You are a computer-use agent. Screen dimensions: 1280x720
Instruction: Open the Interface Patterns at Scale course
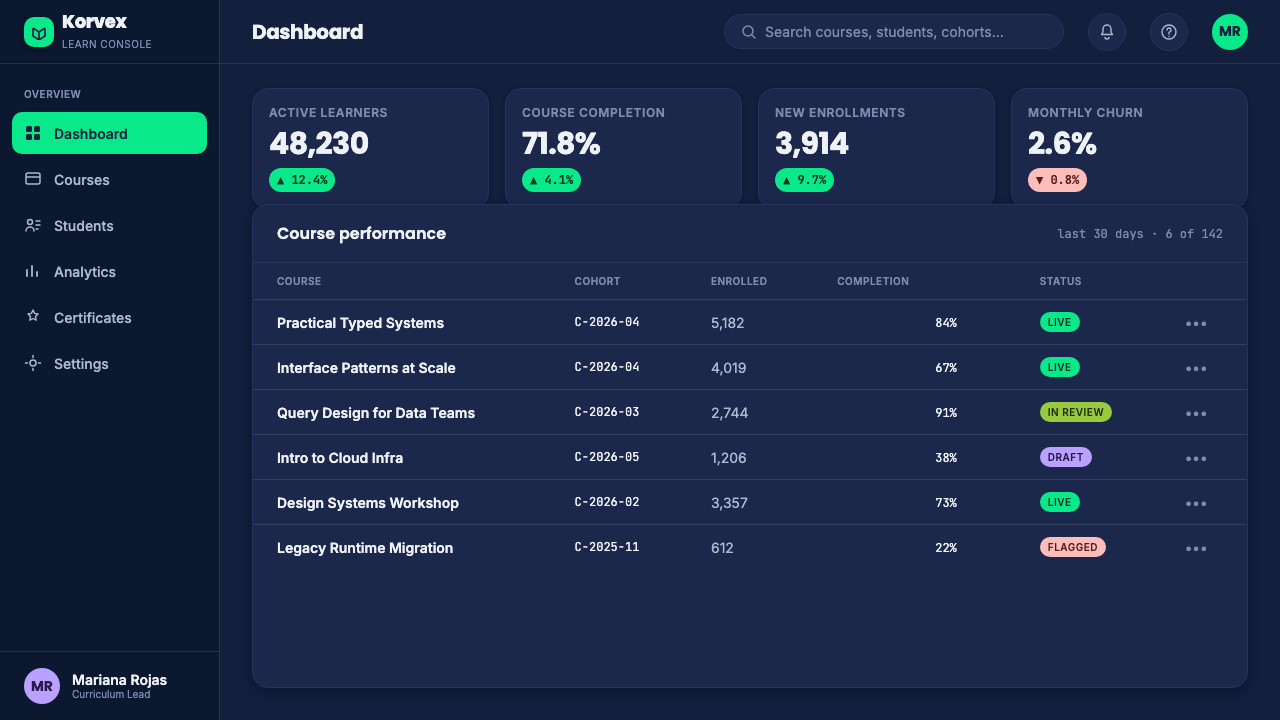[x=366, y=368]
